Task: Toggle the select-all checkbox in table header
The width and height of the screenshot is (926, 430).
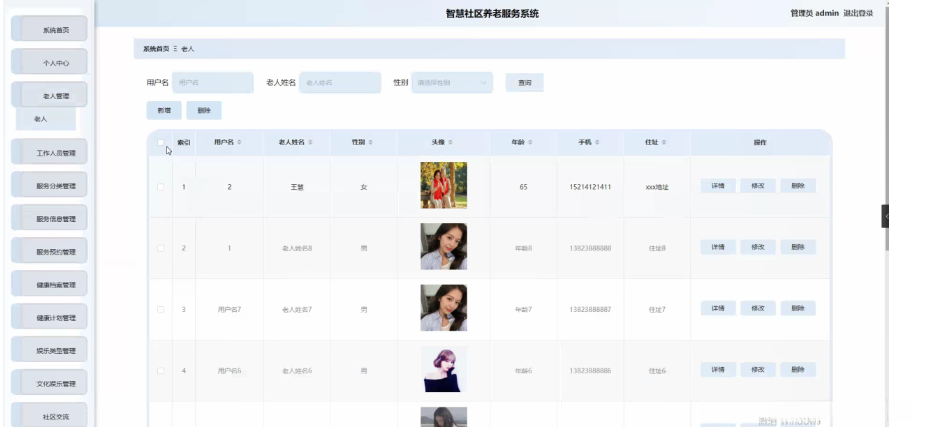Action: coord(161,142)
